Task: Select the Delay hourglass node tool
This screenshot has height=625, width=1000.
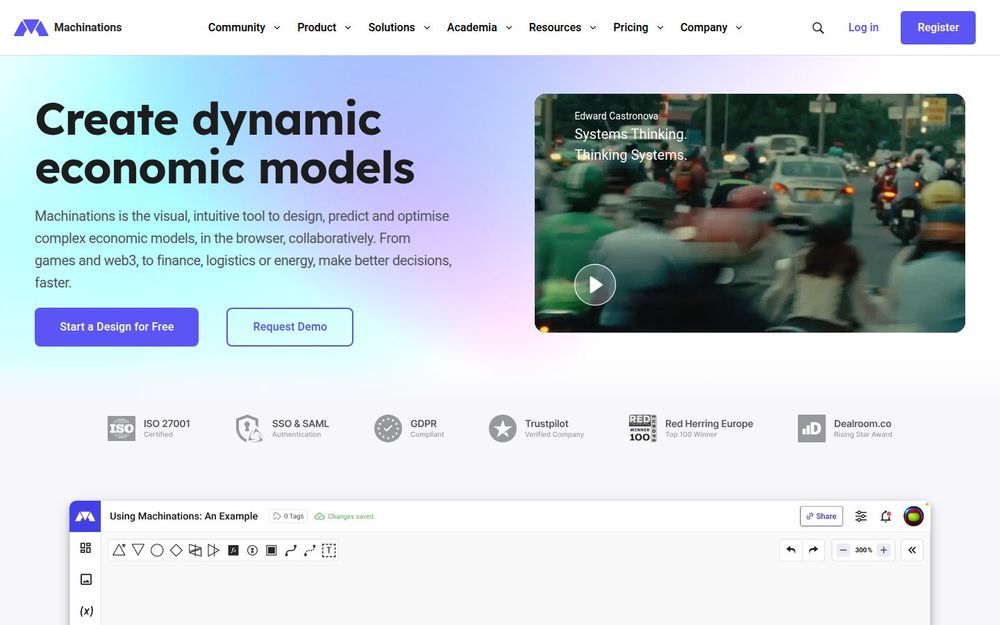Action: click(x=253, y=550)
